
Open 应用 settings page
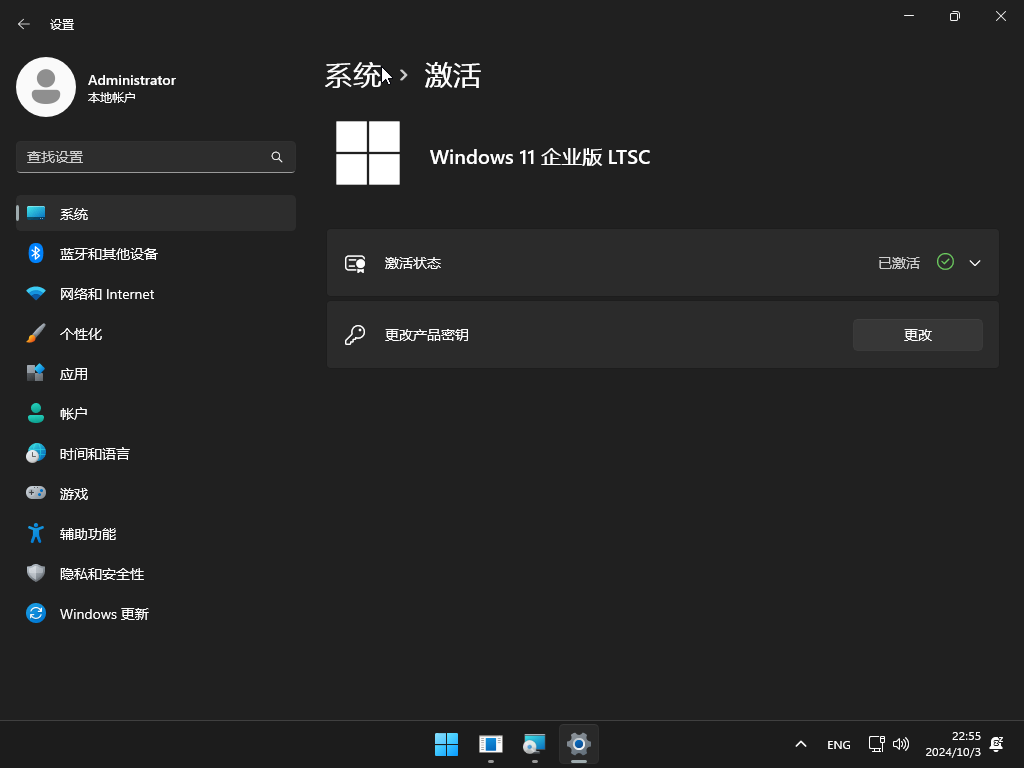[x=155, y=374]
